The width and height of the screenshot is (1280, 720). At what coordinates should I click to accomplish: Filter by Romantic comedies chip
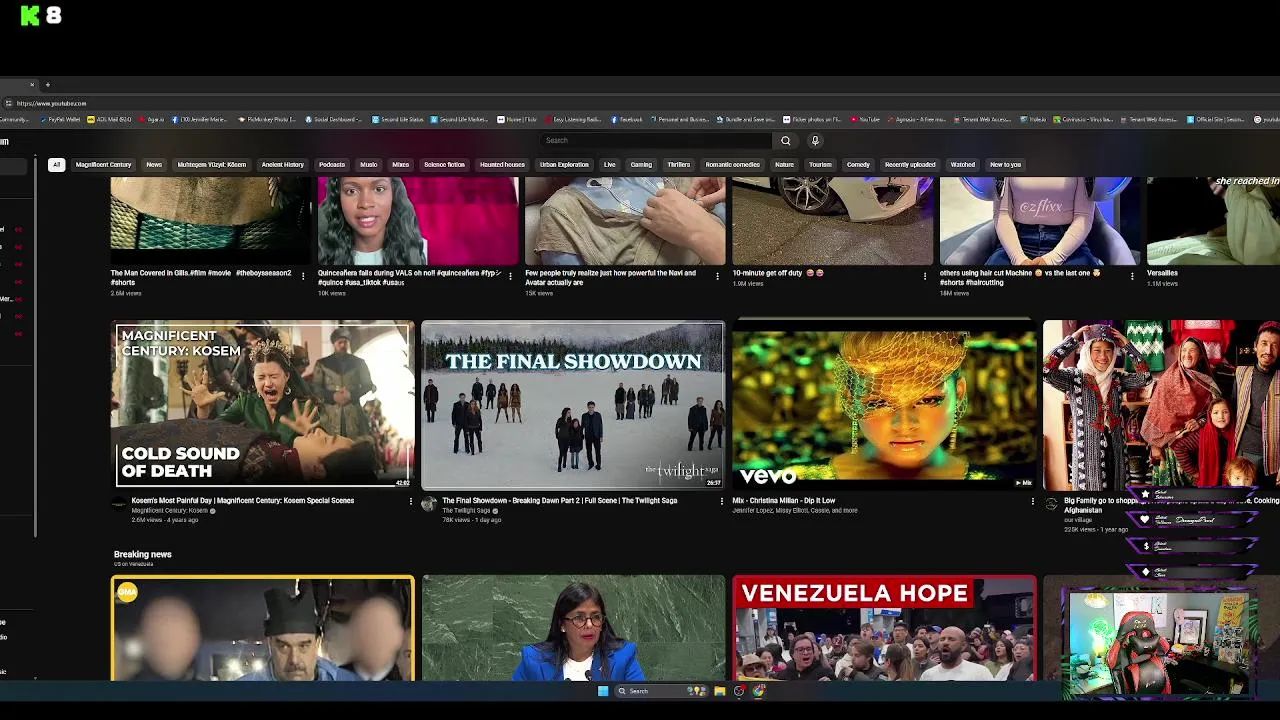tap(732, 165)
